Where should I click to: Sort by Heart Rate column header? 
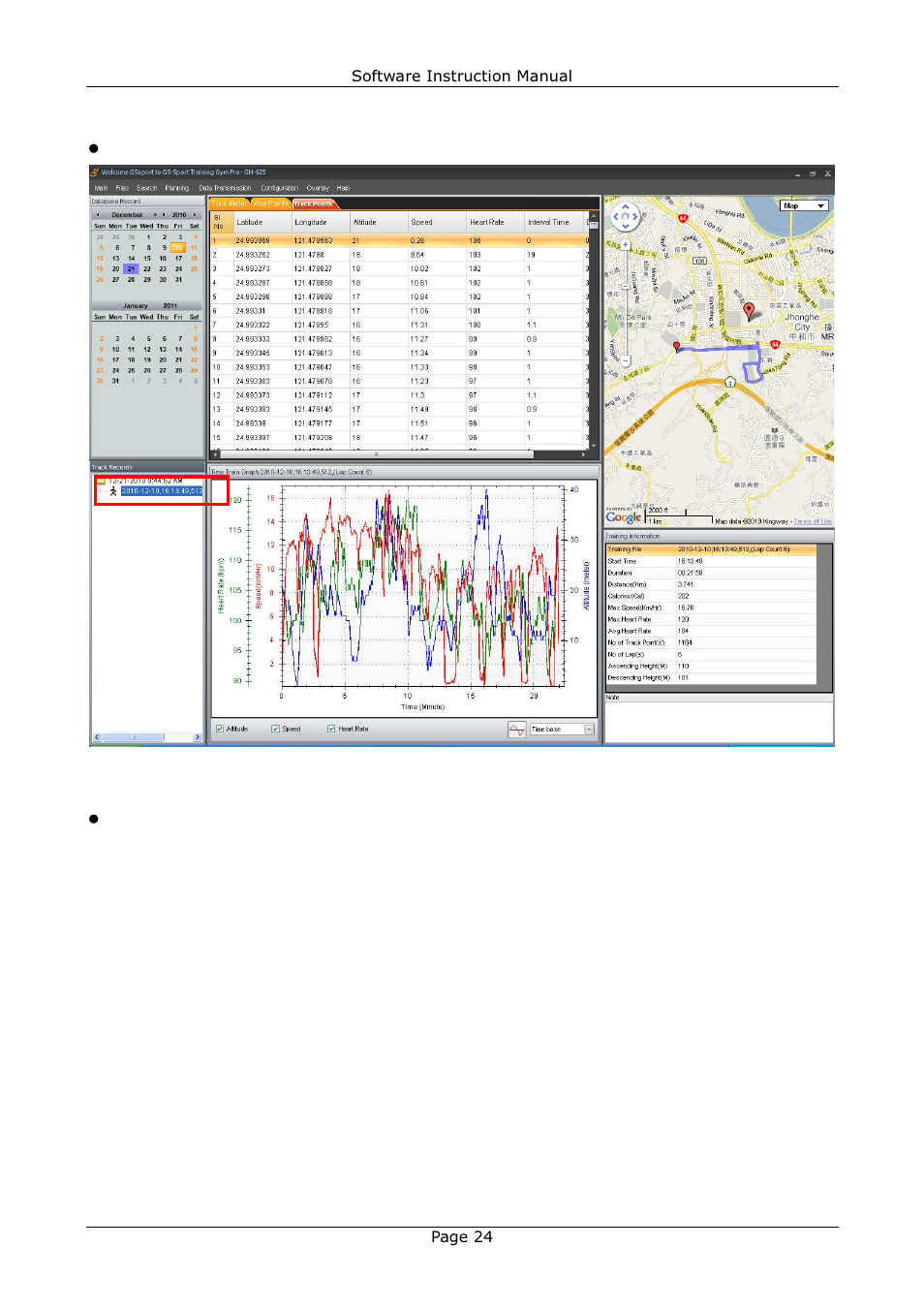(495, 222)
